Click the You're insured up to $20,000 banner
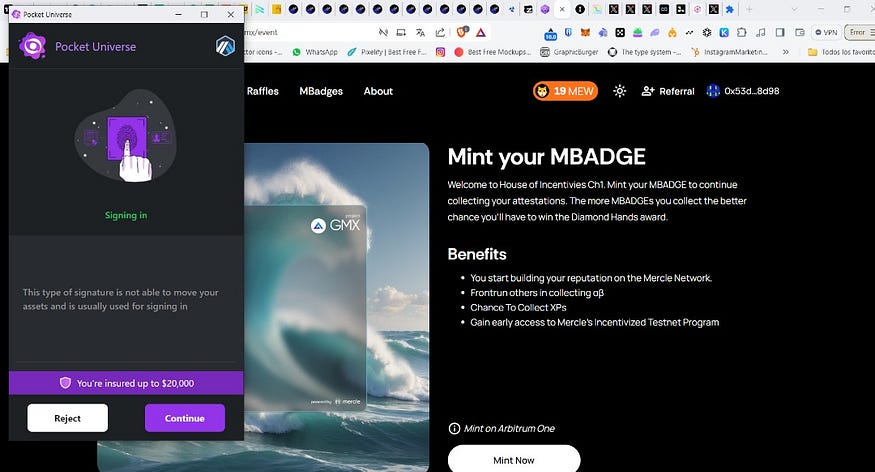Image resolution: width=875 pixels, height=472 pixels. pos(126,383)
